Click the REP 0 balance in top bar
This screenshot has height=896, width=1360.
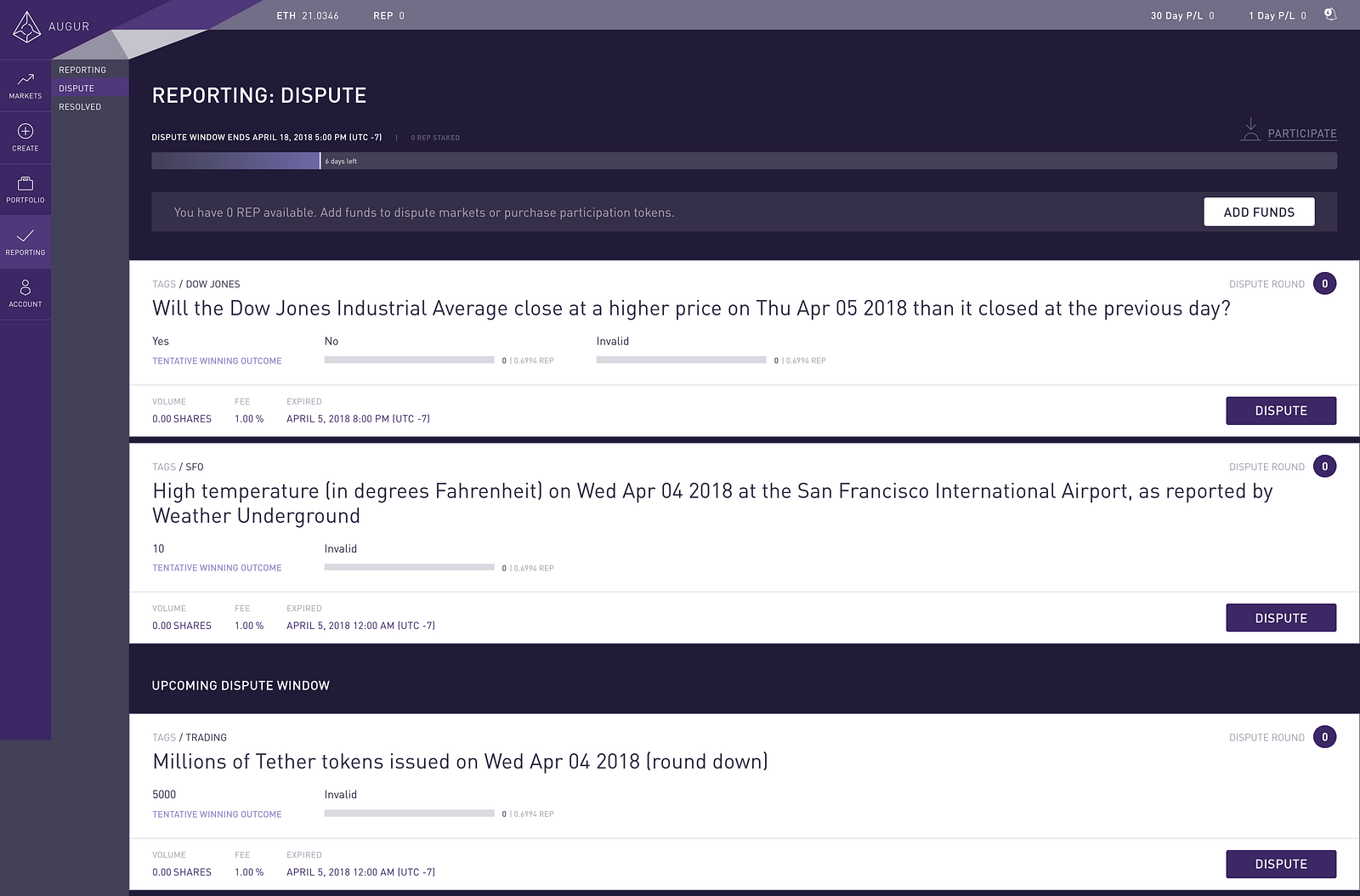point(388,15)
